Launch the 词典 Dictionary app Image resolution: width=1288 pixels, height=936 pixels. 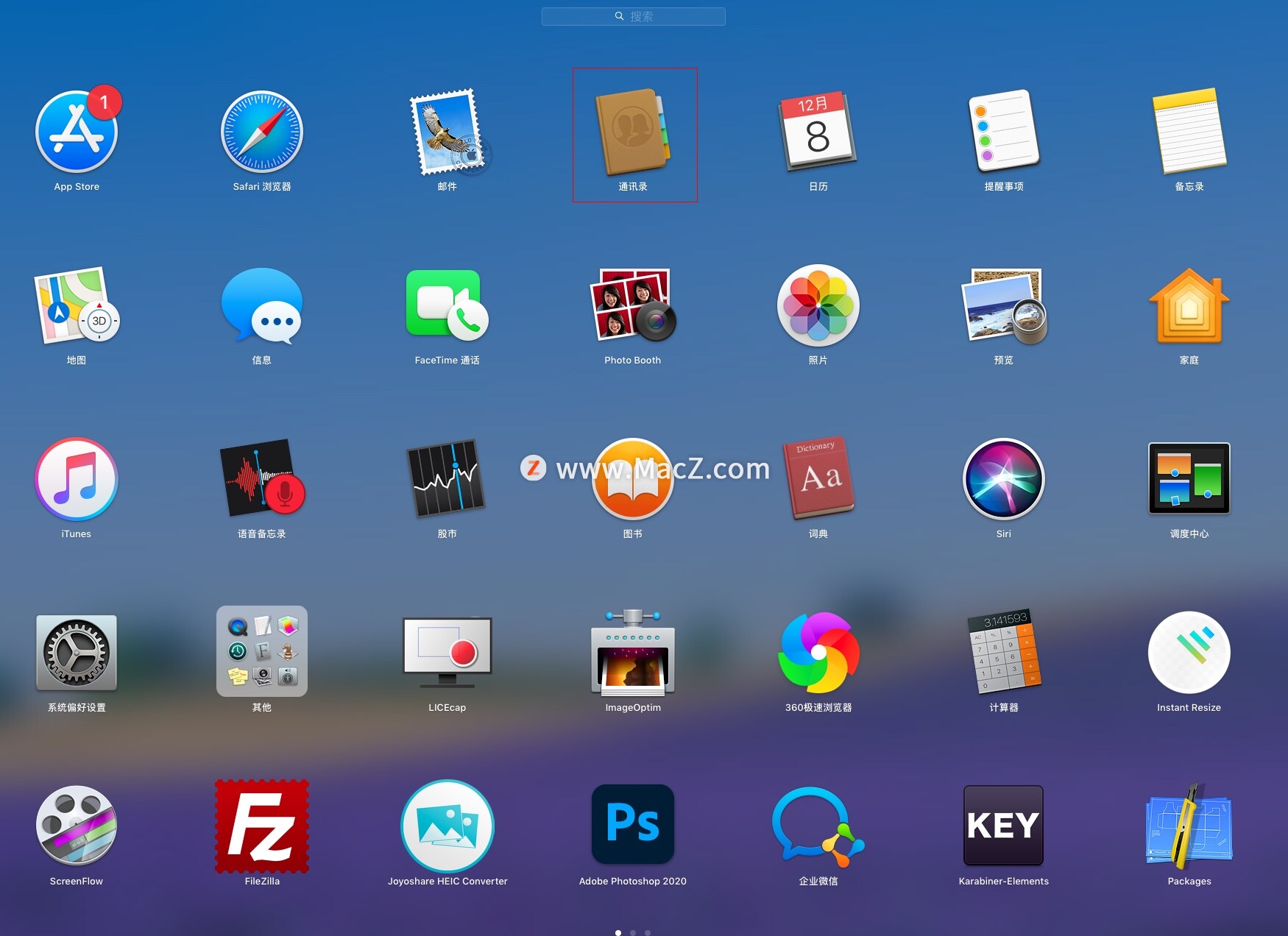click(818, 478)
